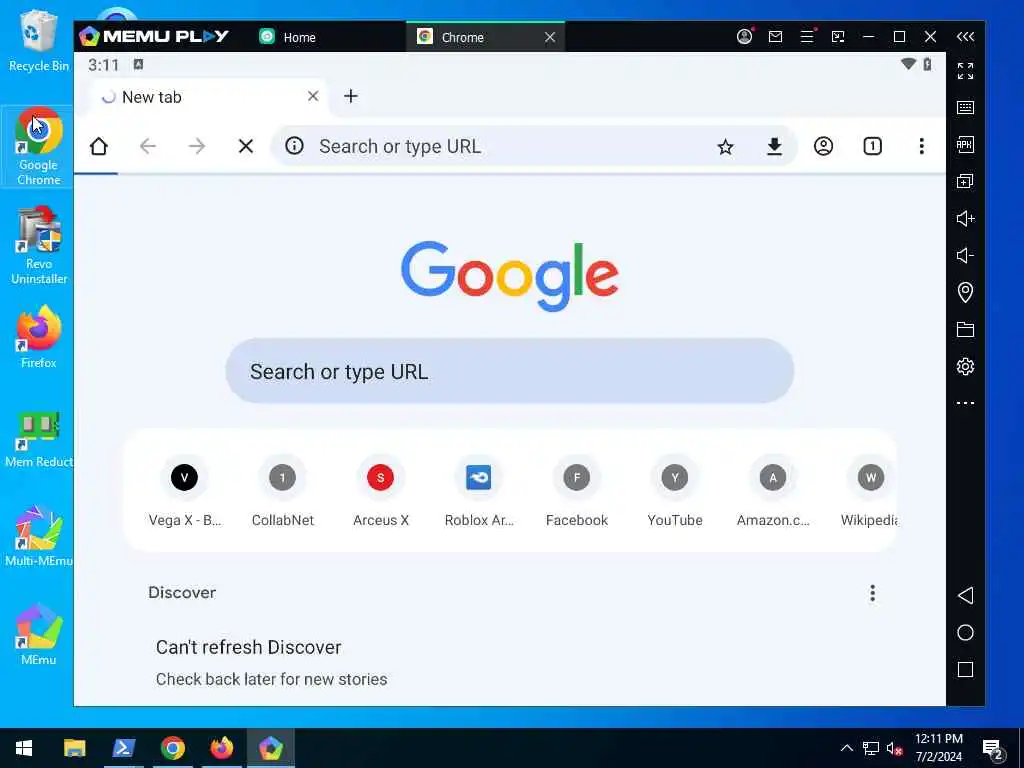
Task: Click the Google logo
Action: coord(509,276)
